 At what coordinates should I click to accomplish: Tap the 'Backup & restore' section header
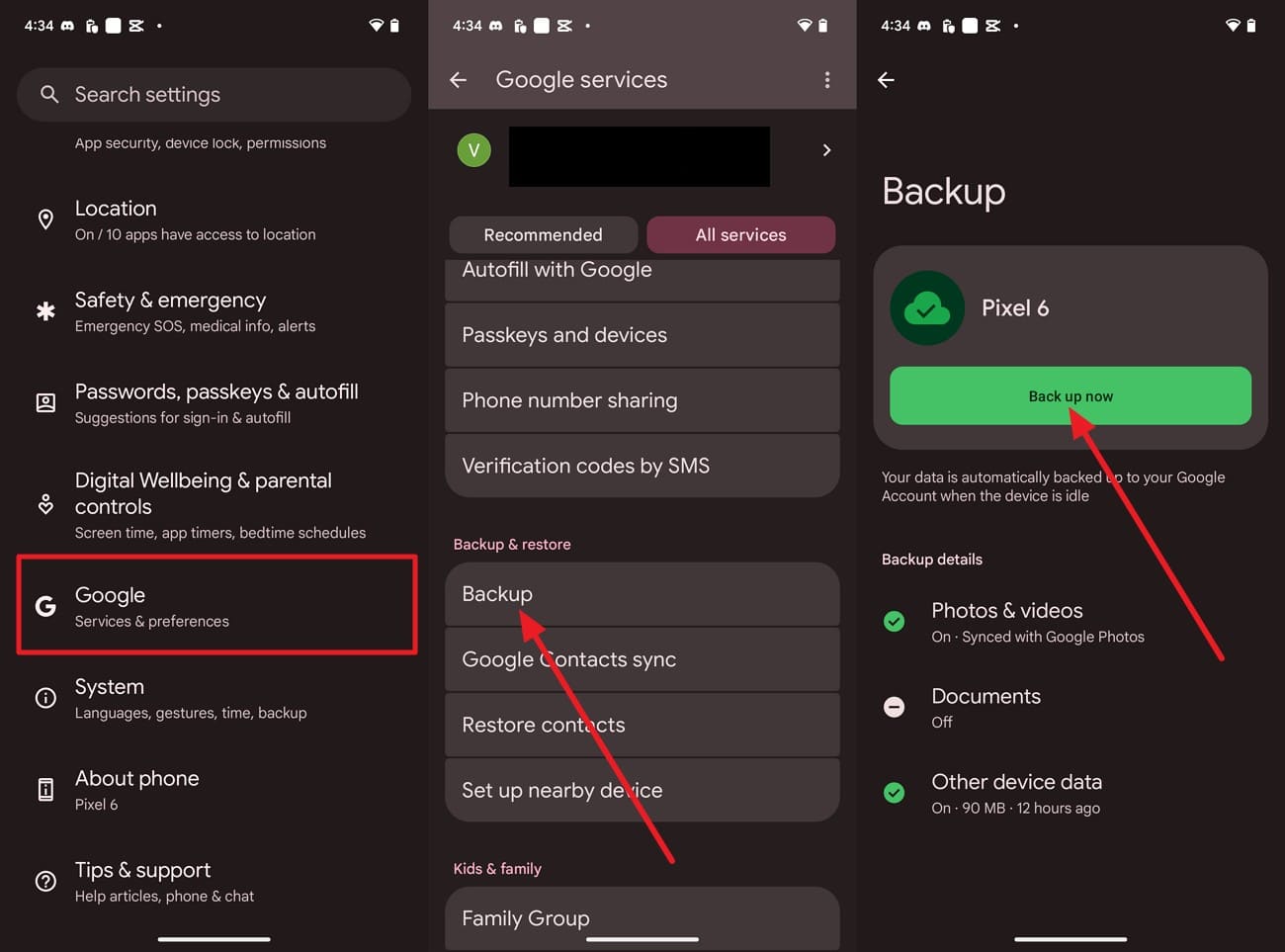click(512, 545)
